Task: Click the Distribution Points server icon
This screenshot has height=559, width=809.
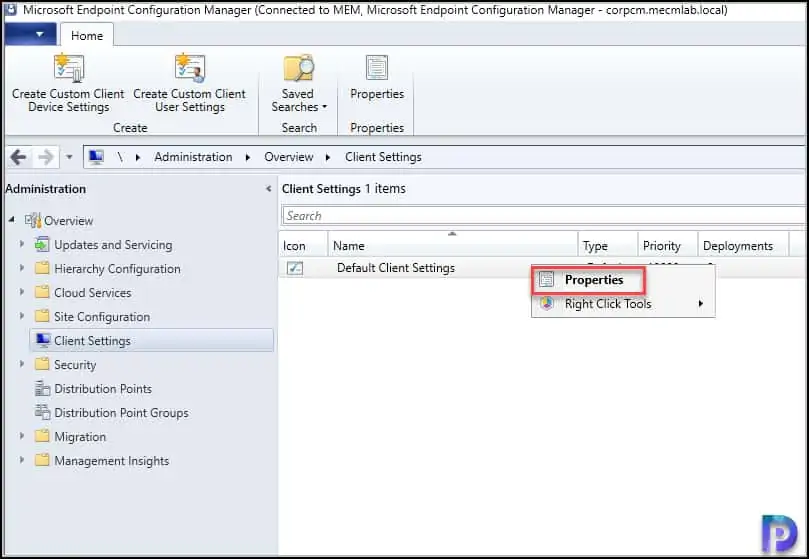Action: point(42,388)
